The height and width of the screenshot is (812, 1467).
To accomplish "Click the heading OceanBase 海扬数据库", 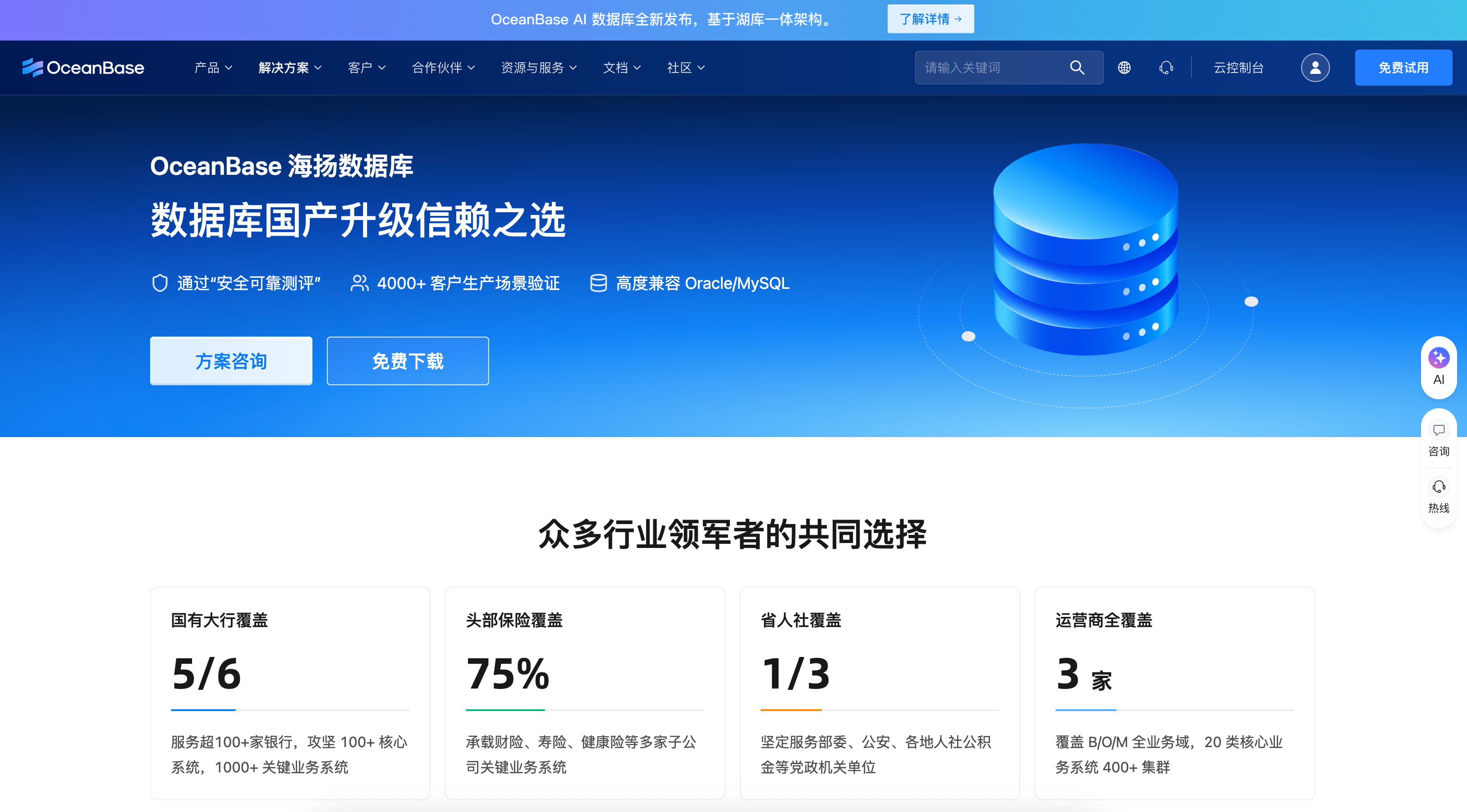I will [x=281, y=166].
